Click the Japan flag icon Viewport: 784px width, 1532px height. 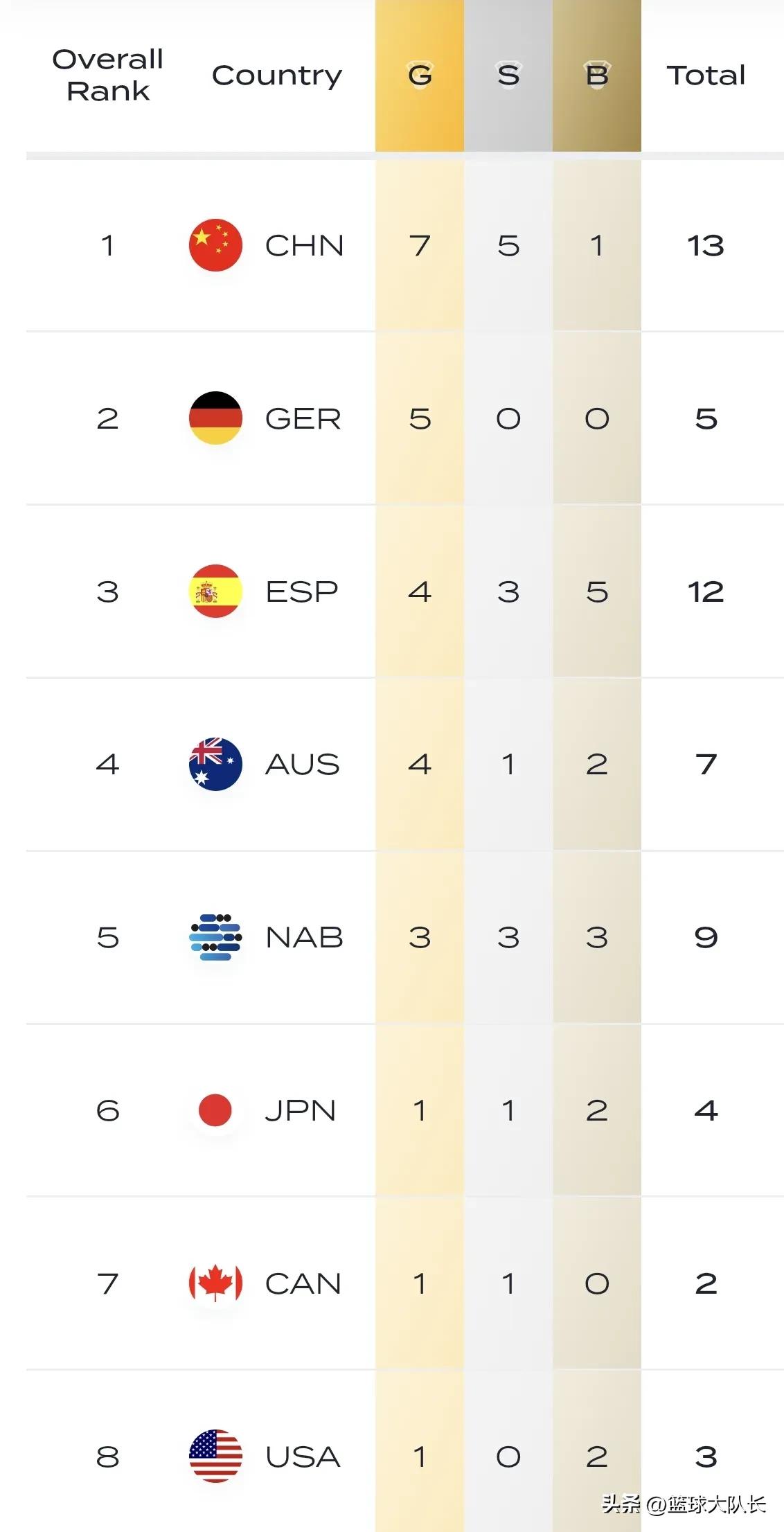click(x=215, y=1110)
